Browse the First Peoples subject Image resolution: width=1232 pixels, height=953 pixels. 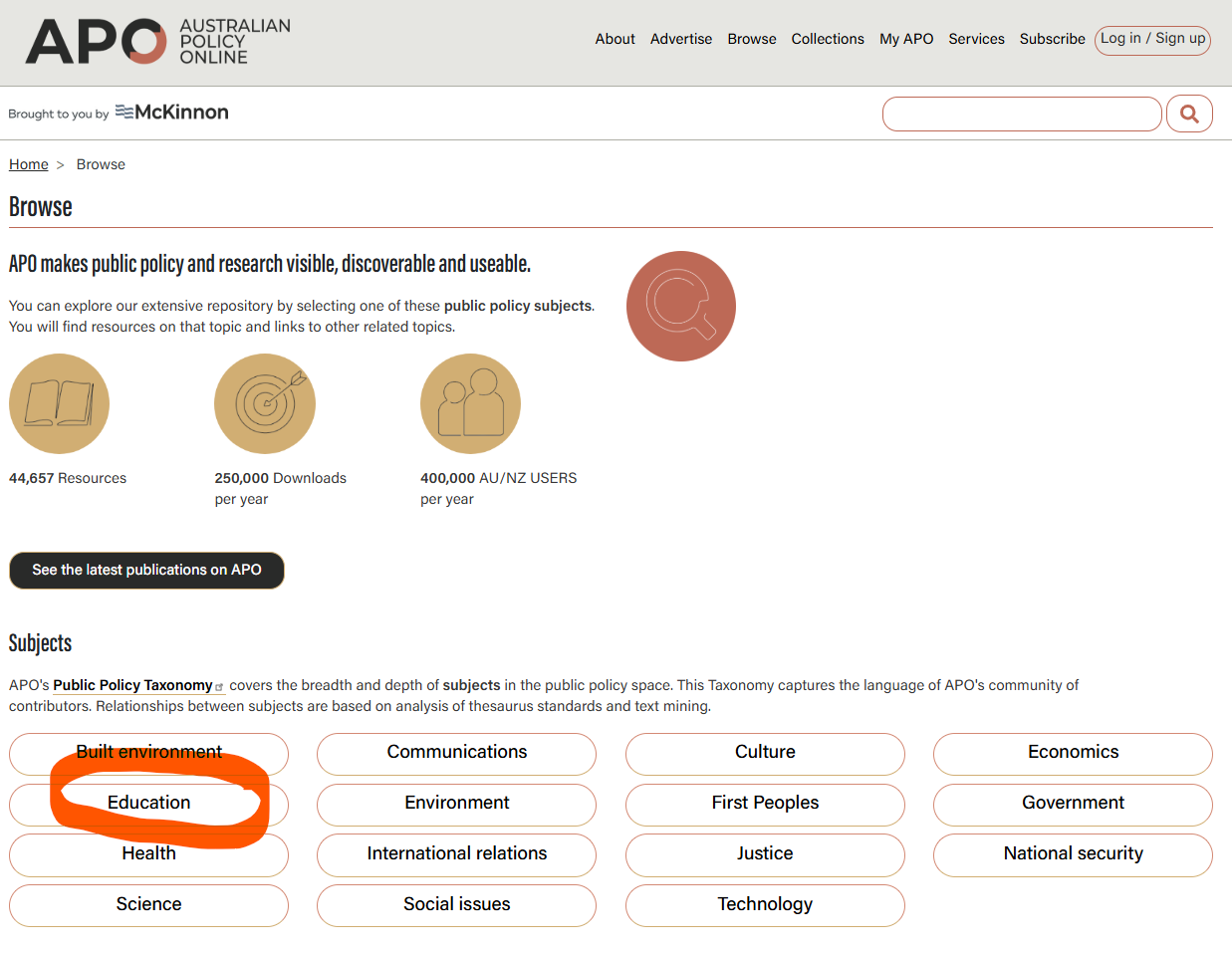point(765,803)
